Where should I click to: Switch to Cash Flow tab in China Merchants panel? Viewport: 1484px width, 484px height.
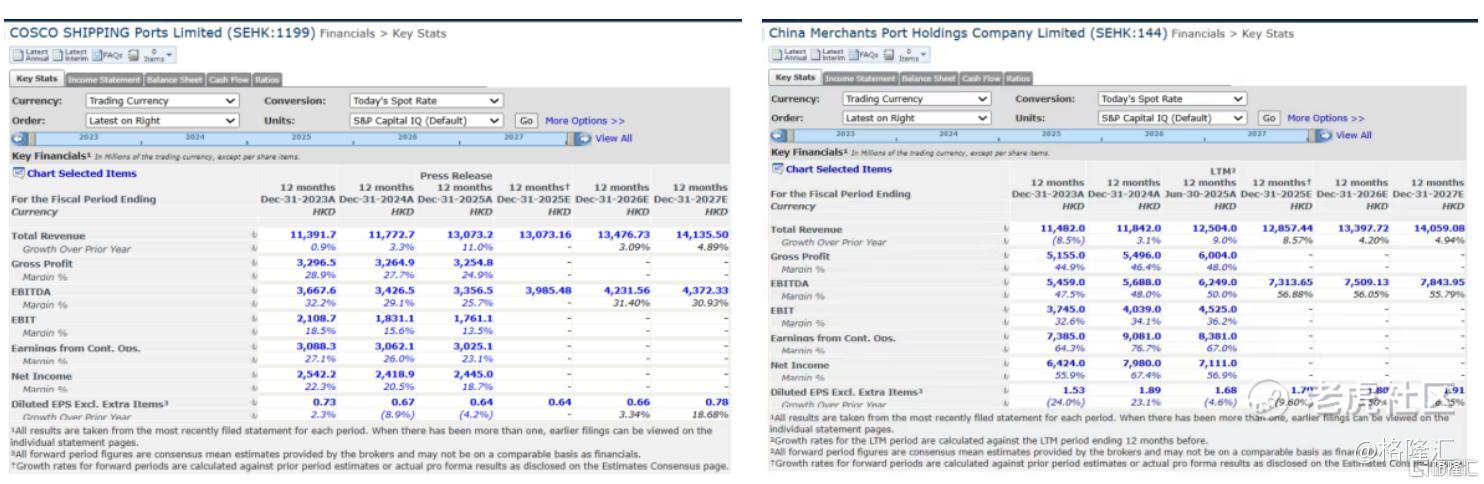pos(982,78)
